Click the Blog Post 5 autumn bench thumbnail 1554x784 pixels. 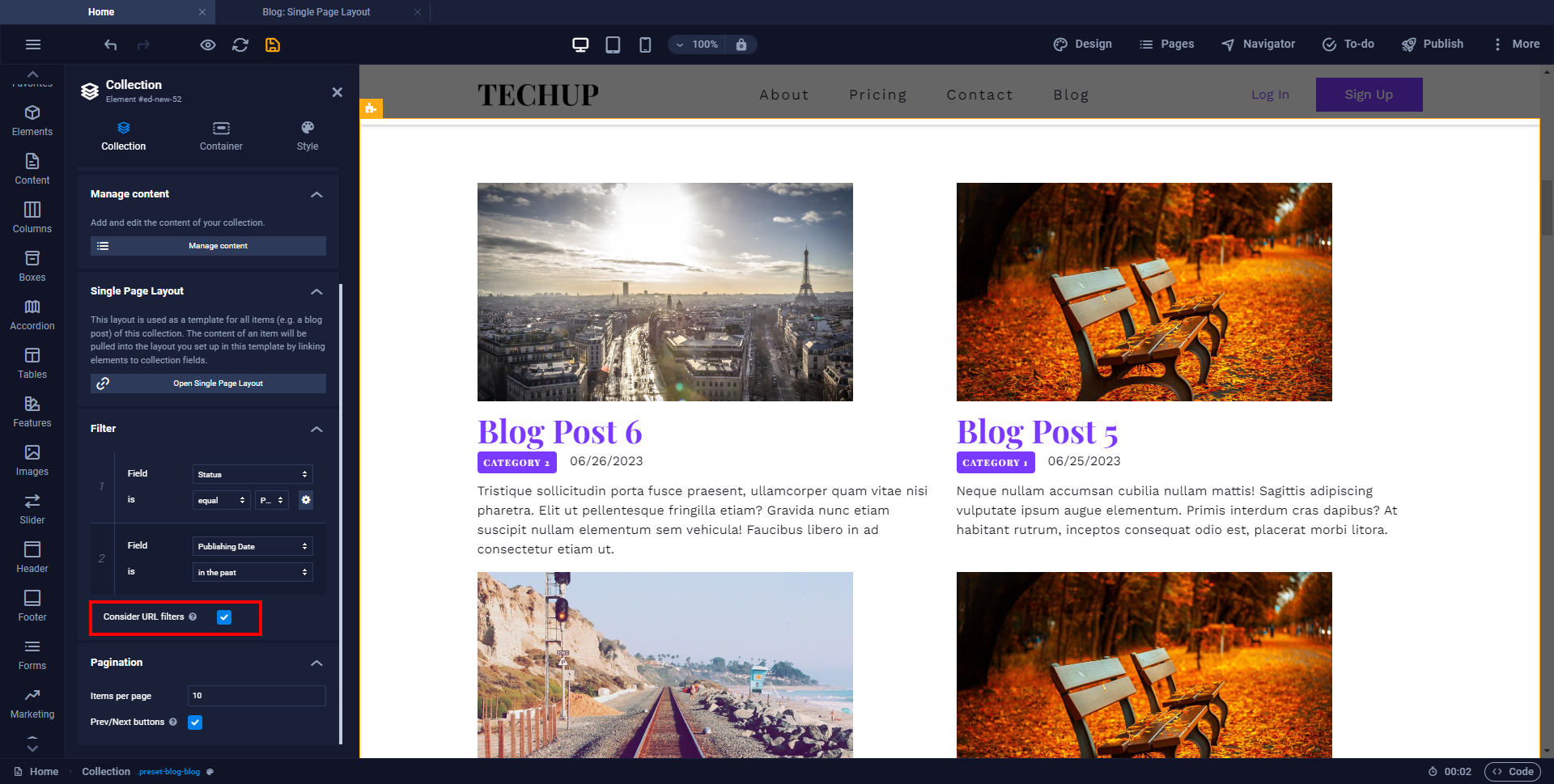1144,292
